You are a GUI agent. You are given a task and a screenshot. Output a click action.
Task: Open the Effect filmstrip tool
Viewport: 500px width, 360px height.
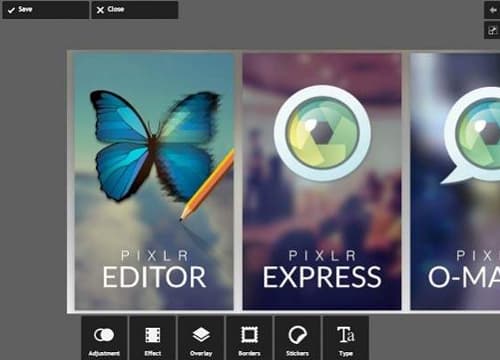[x=152, y=338]
